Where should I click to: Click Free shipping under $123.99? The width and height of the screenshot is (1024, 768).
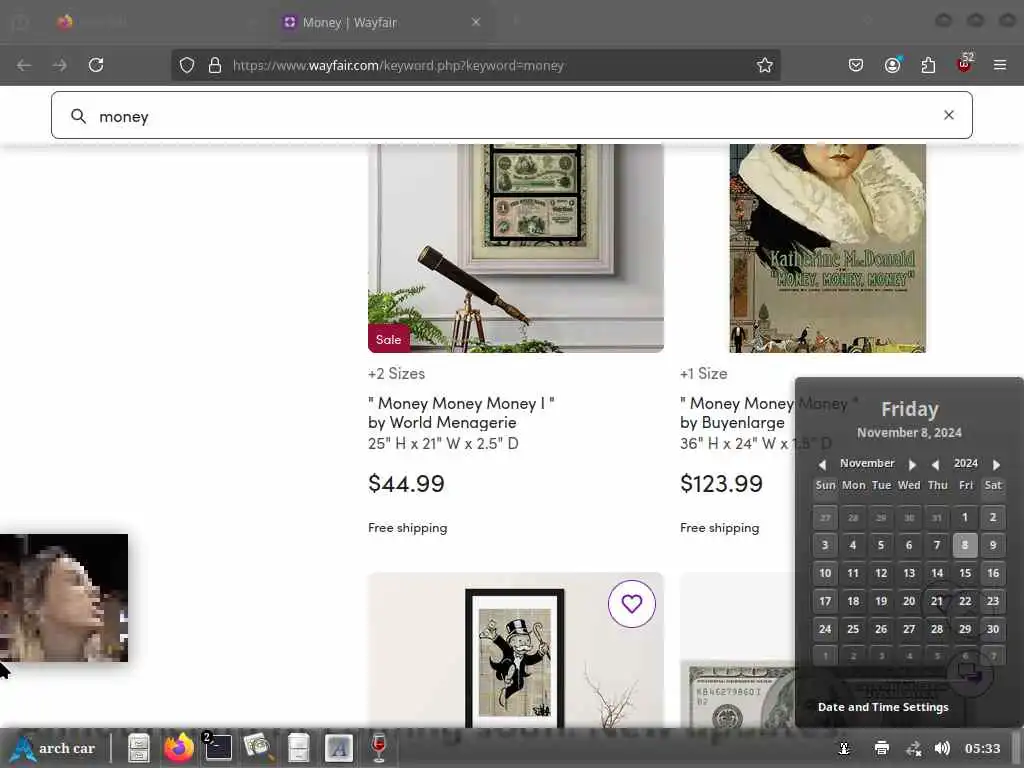720,528
